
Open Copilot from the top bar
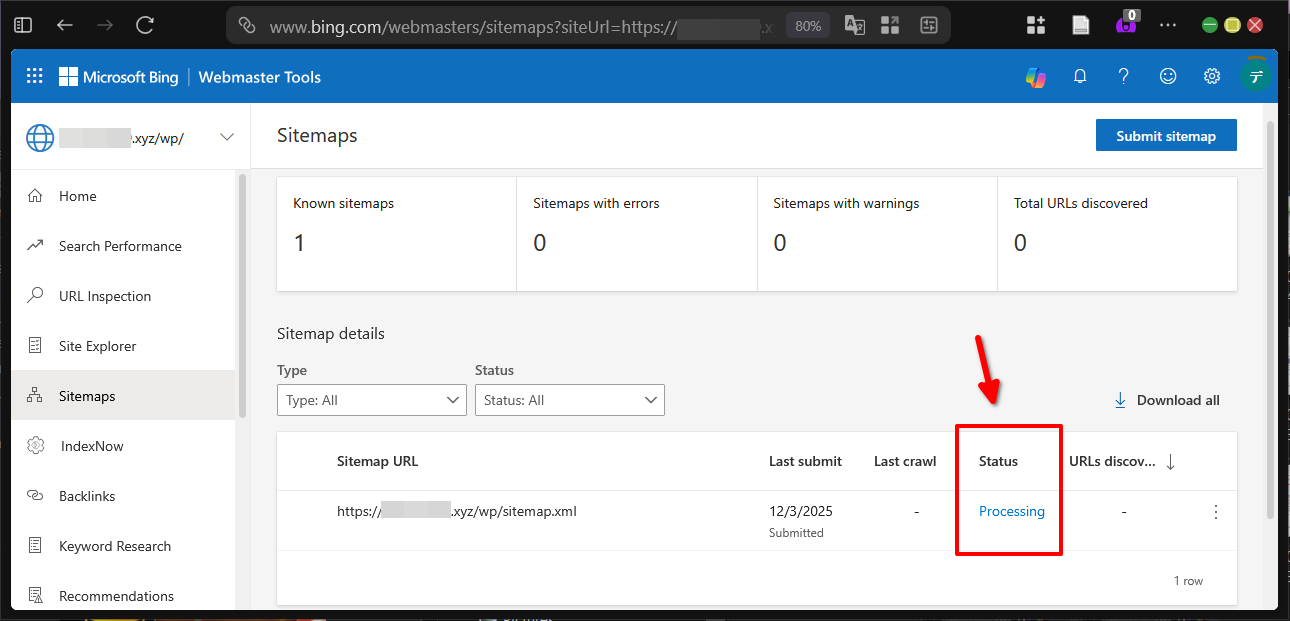click(1036, 76)
